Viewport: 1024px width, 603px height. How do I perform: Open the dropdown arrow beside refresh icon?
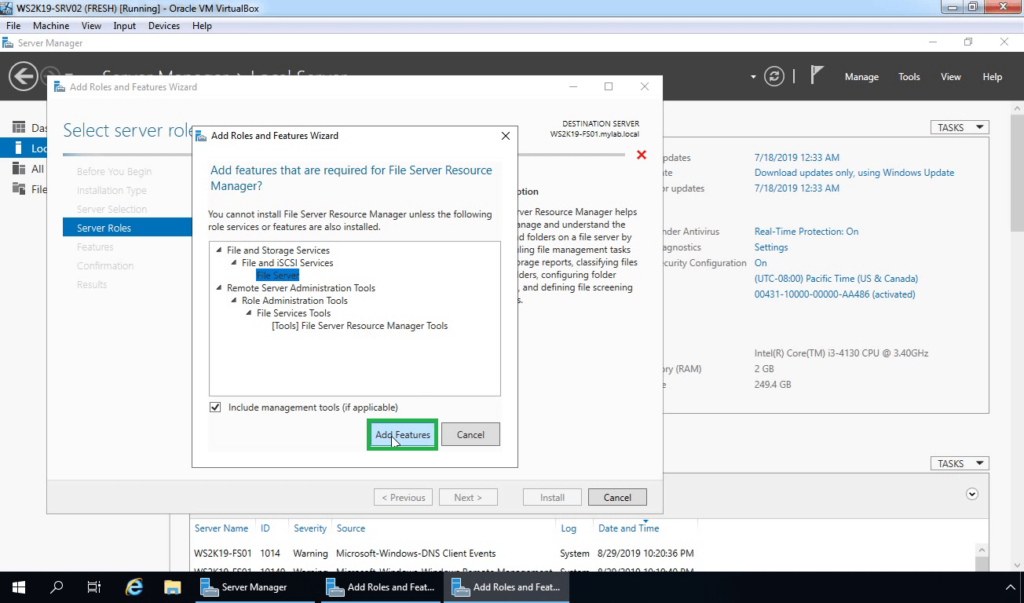click(x=753, y=76)
